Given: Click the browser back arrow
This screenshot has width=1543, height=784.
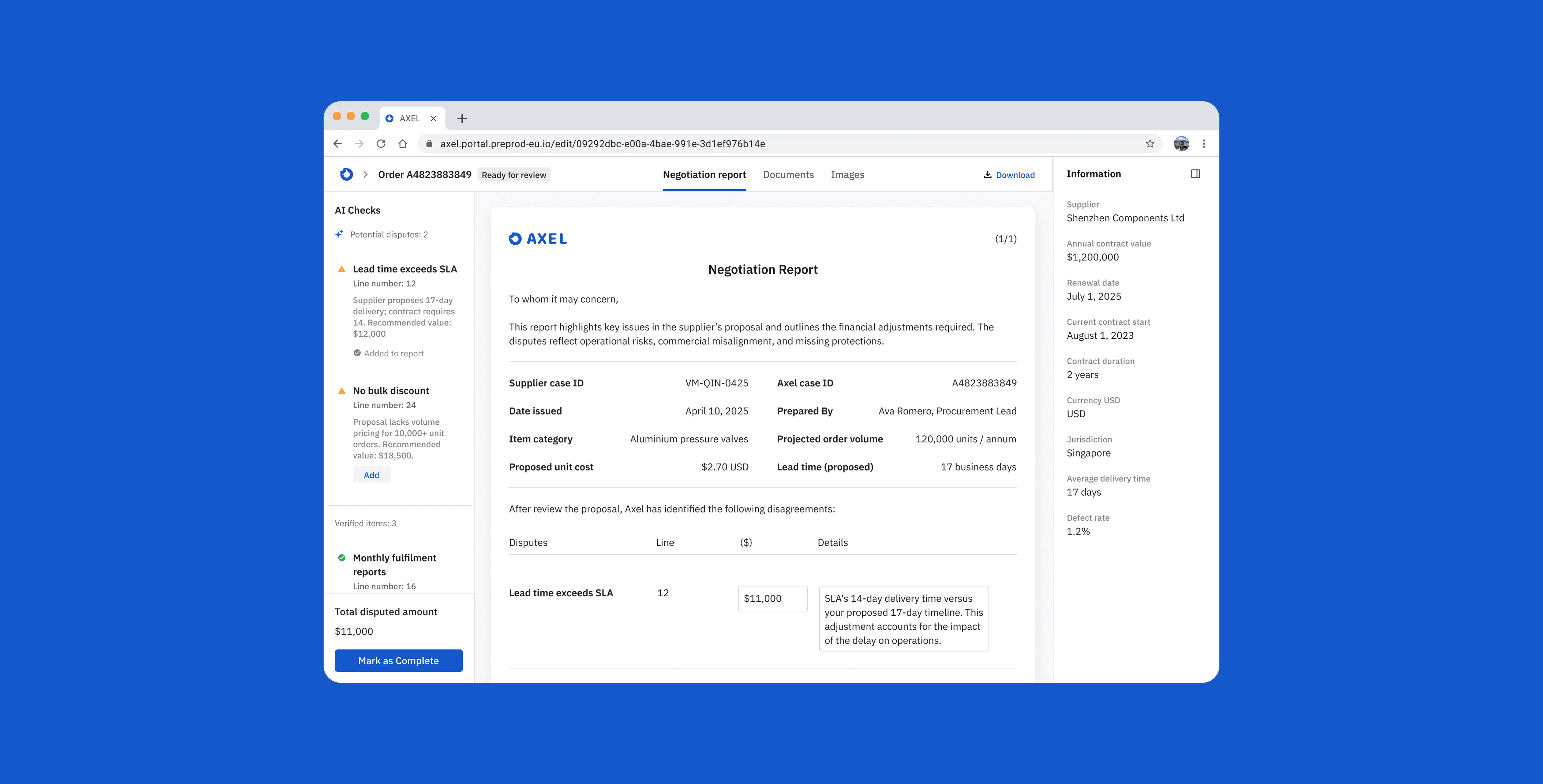Looking at the screenshot, I should tap(338, 144).
